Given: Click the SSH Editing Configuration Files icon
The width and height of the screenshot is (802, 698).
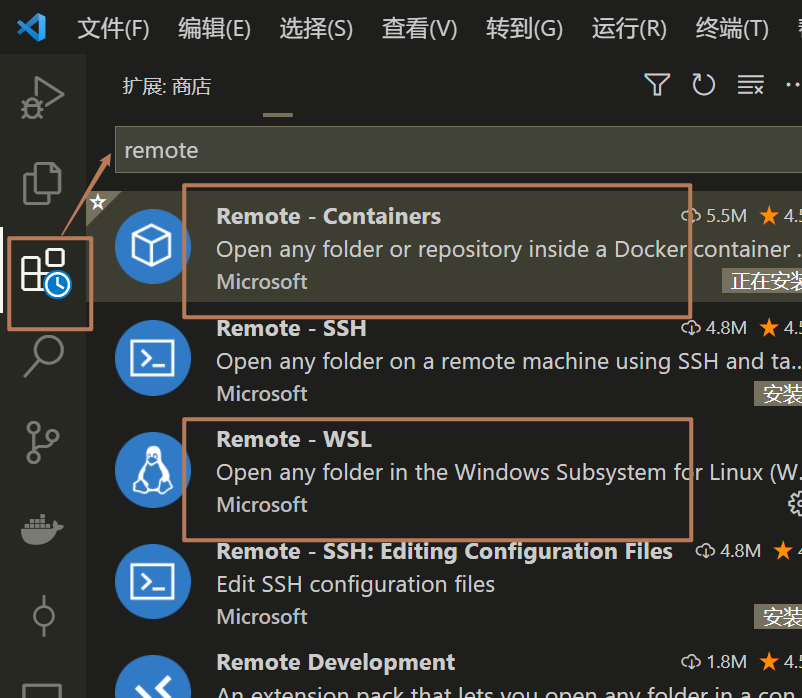Looking at the screenshot, I should 152,581.
